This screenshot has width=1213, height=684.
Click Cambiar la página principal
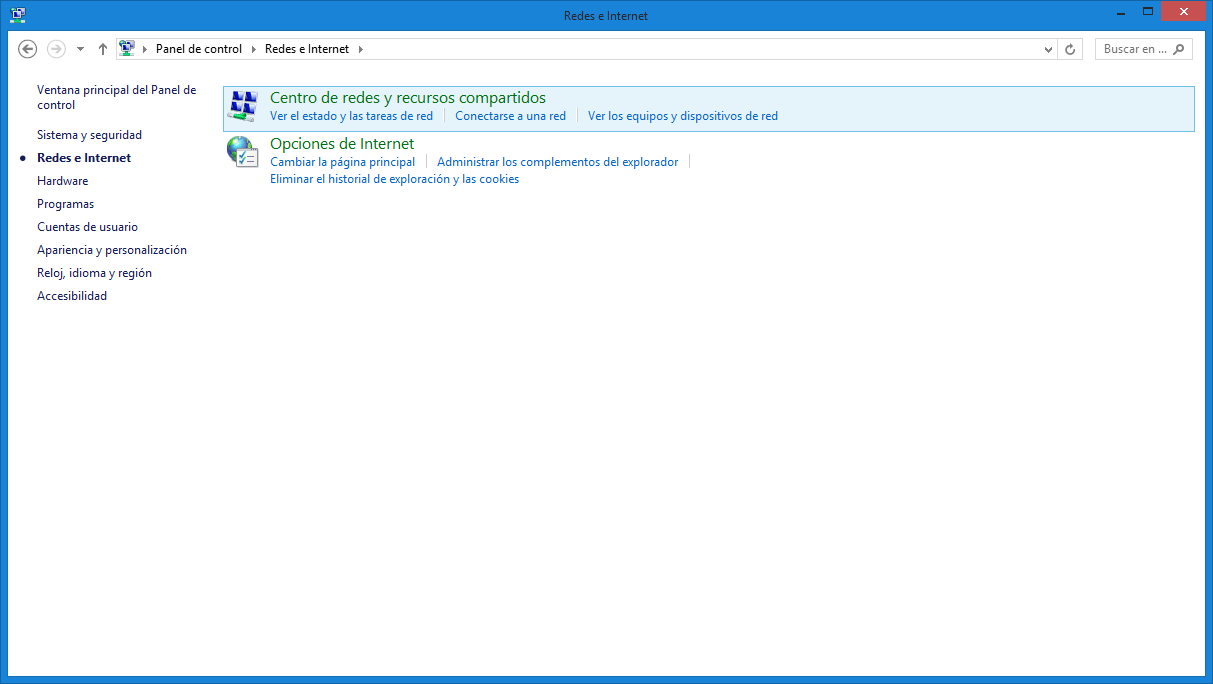tap(343, 162)
